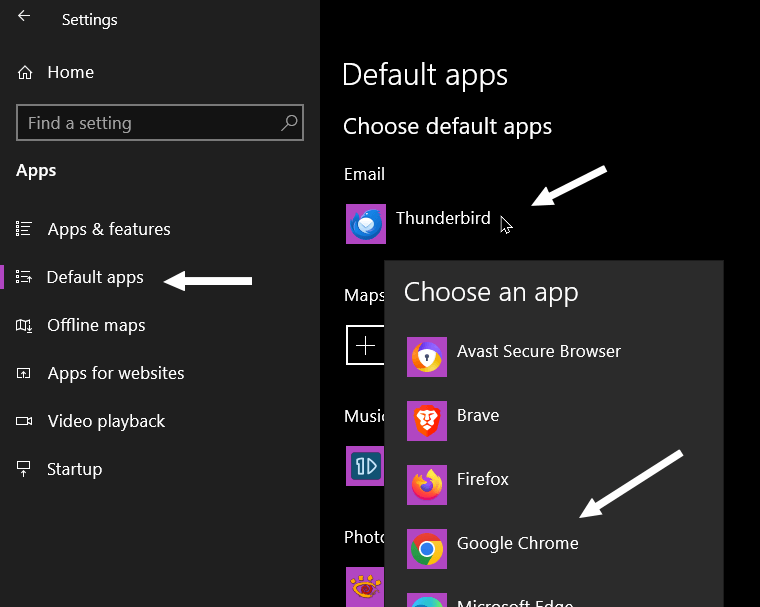
Task: Navigate to Apps for websites
Action: [115, 373]
